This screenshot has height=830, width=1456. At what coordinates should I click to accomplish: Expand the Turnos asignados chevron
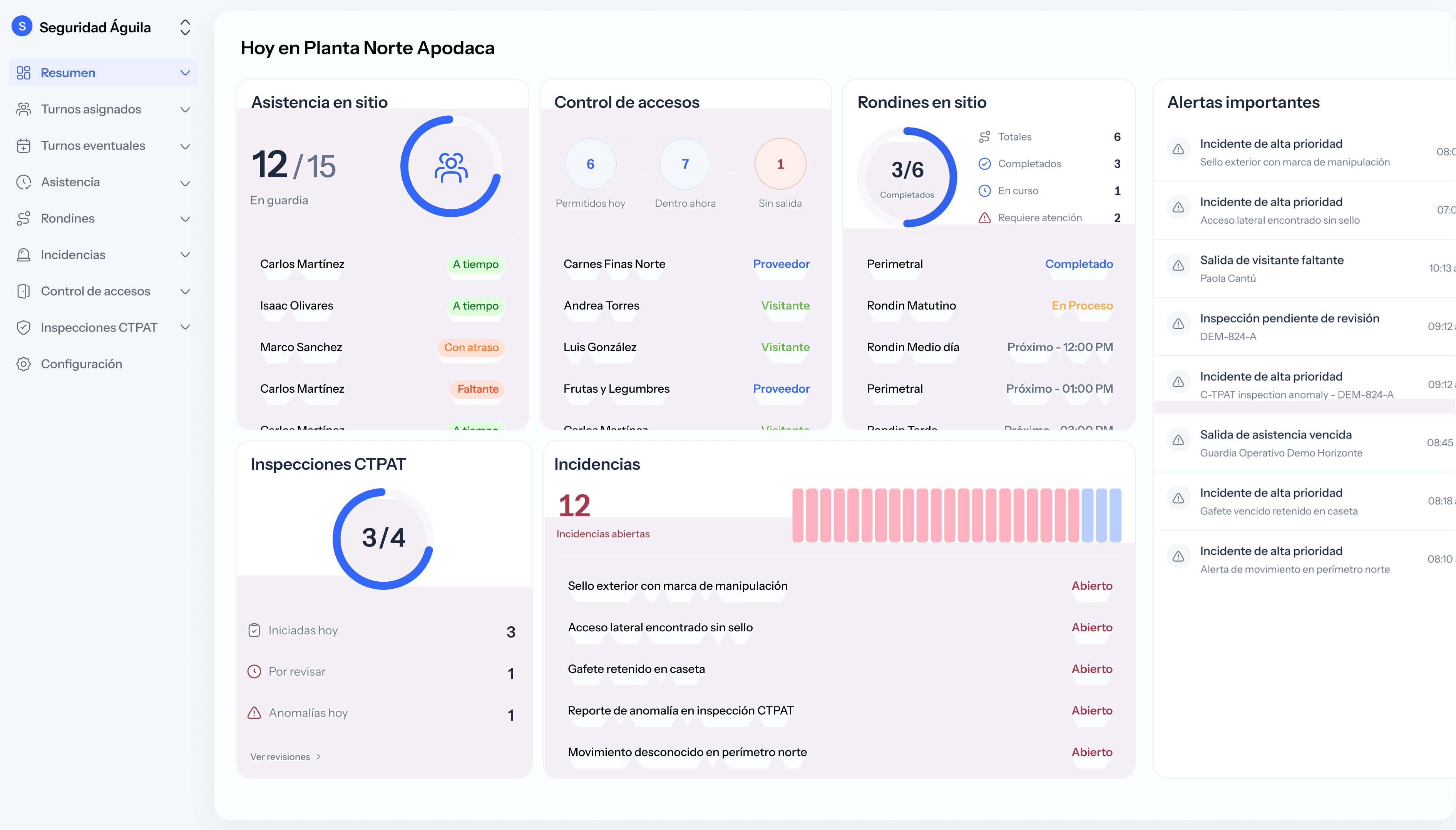click(185, 109)
